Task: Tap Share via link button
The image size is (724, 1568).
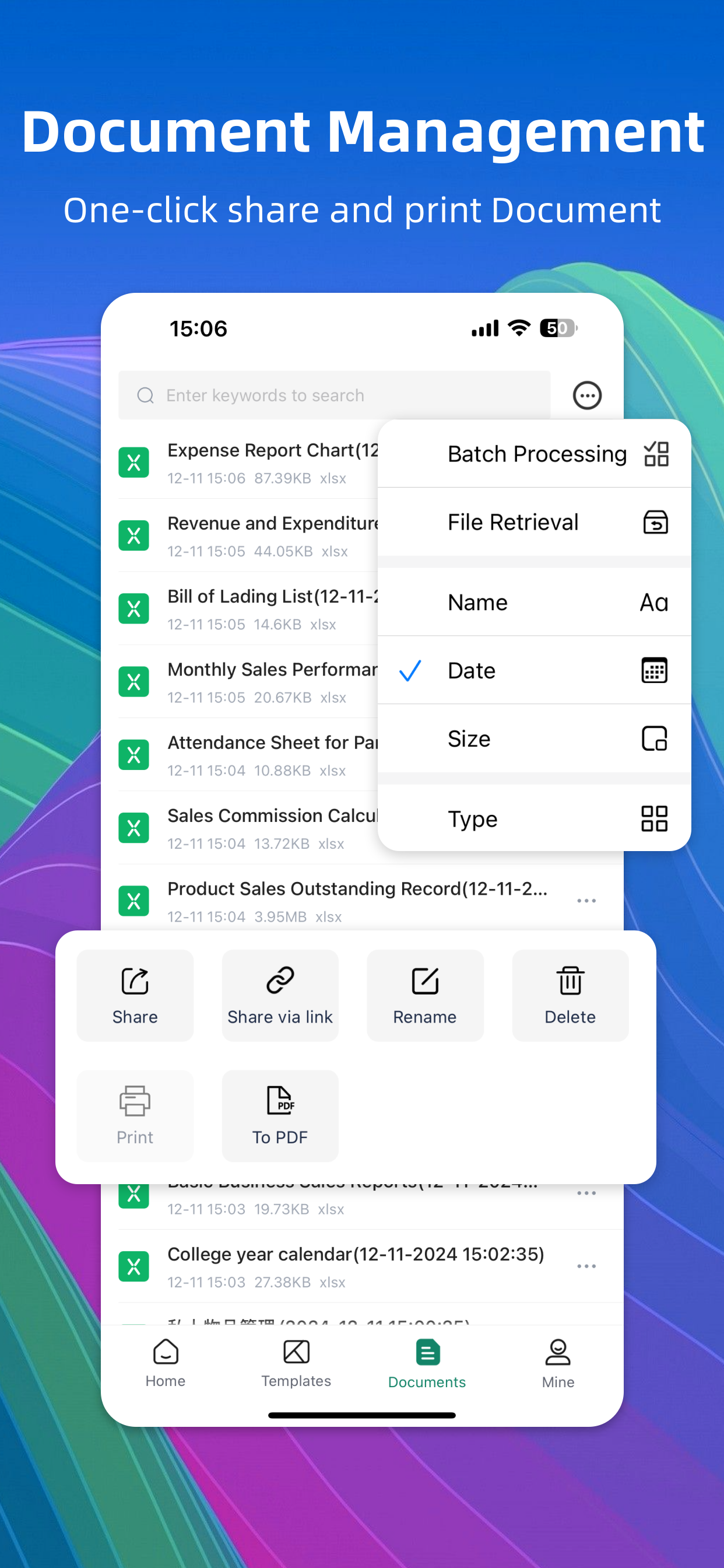Action: tap(280, 995)
